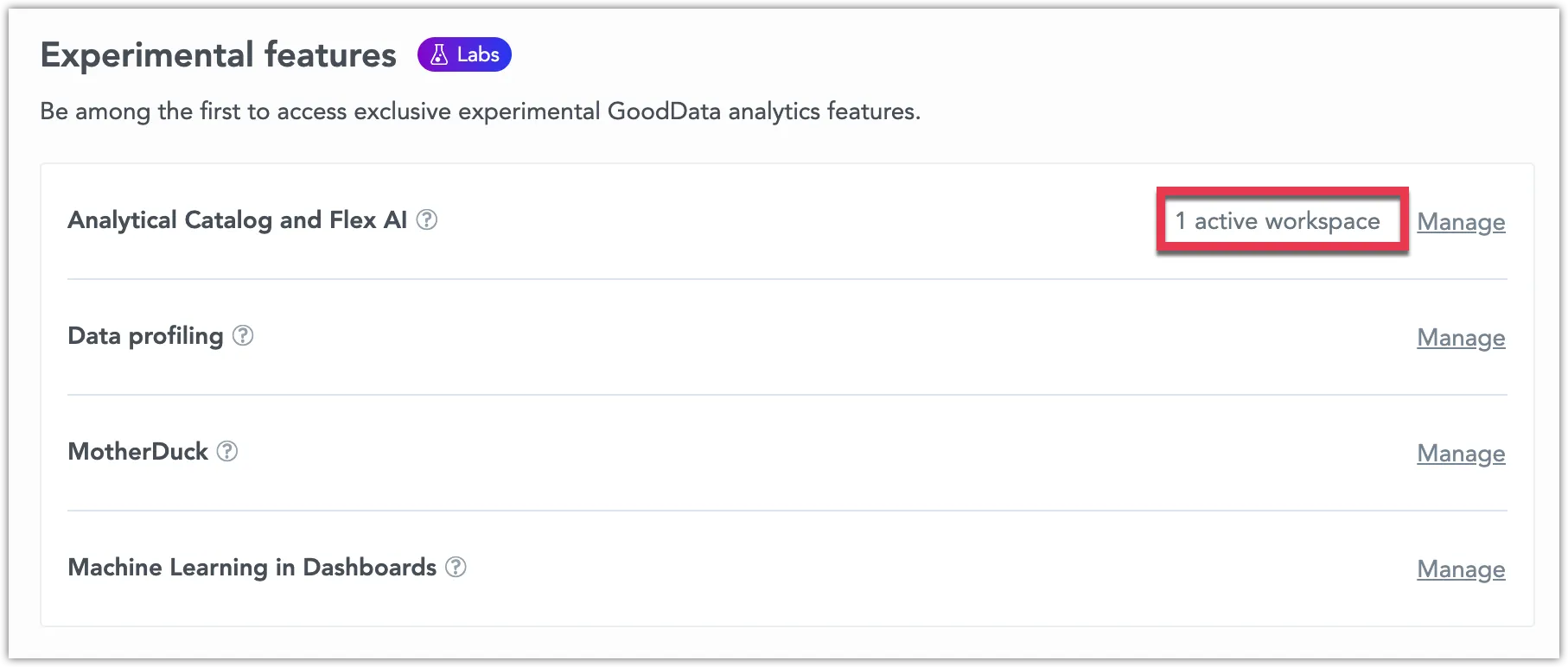Select the purple Labs badge
Screen dimensions: 1568x667
click(464, 54)
